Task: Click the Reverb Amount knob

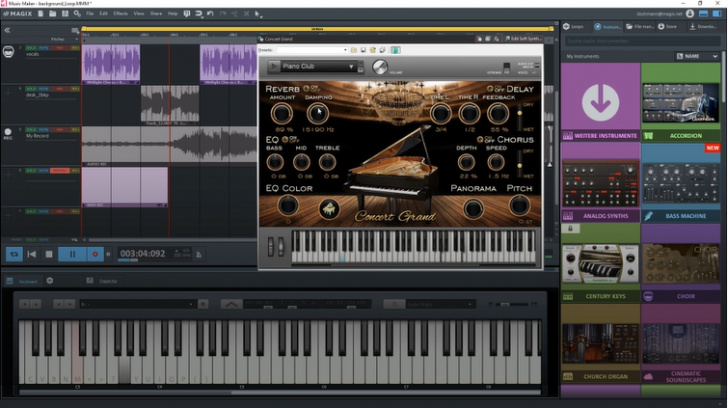Action: 281,113
